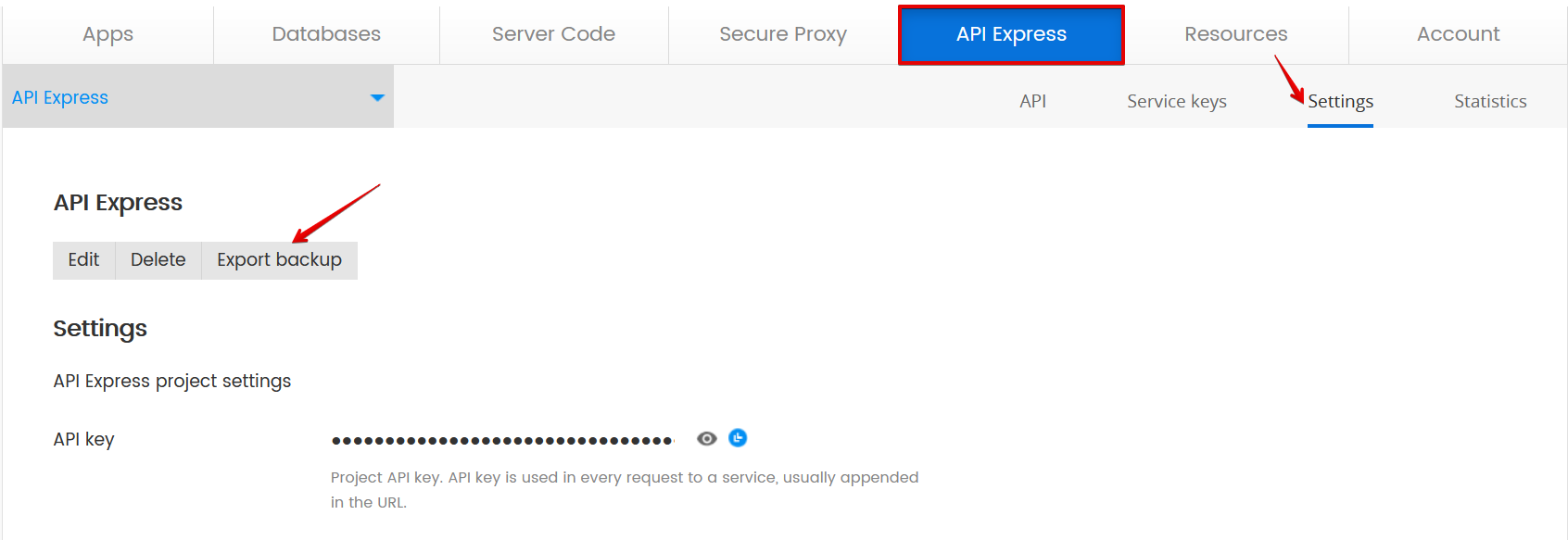Click the blue regenerate API key icon
Image resolution: width=1568 pixels, height=540 pixels.
tap(738, 438)
